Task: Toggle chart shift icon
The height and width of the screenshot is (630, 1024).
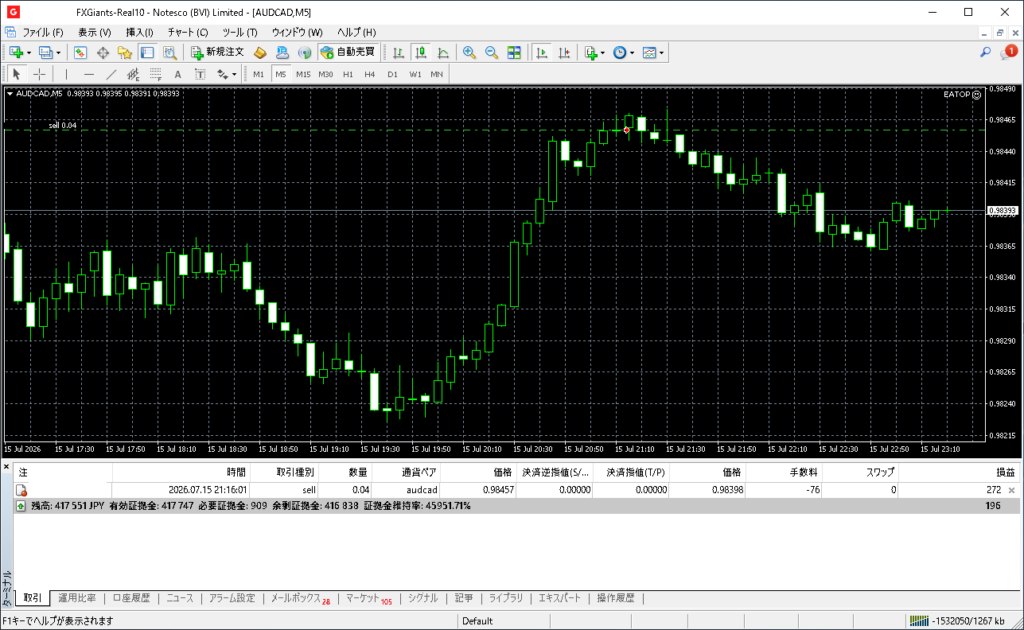Action: [564, 53]
